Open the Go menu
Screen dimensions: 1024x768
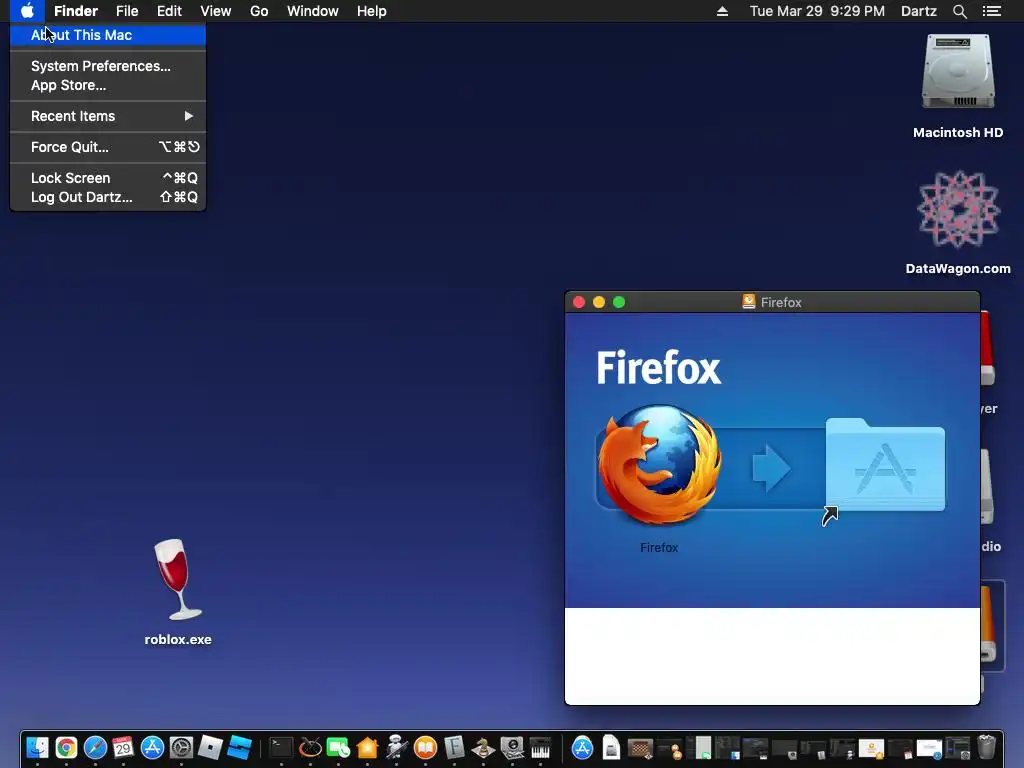click(x=259, y=11)
